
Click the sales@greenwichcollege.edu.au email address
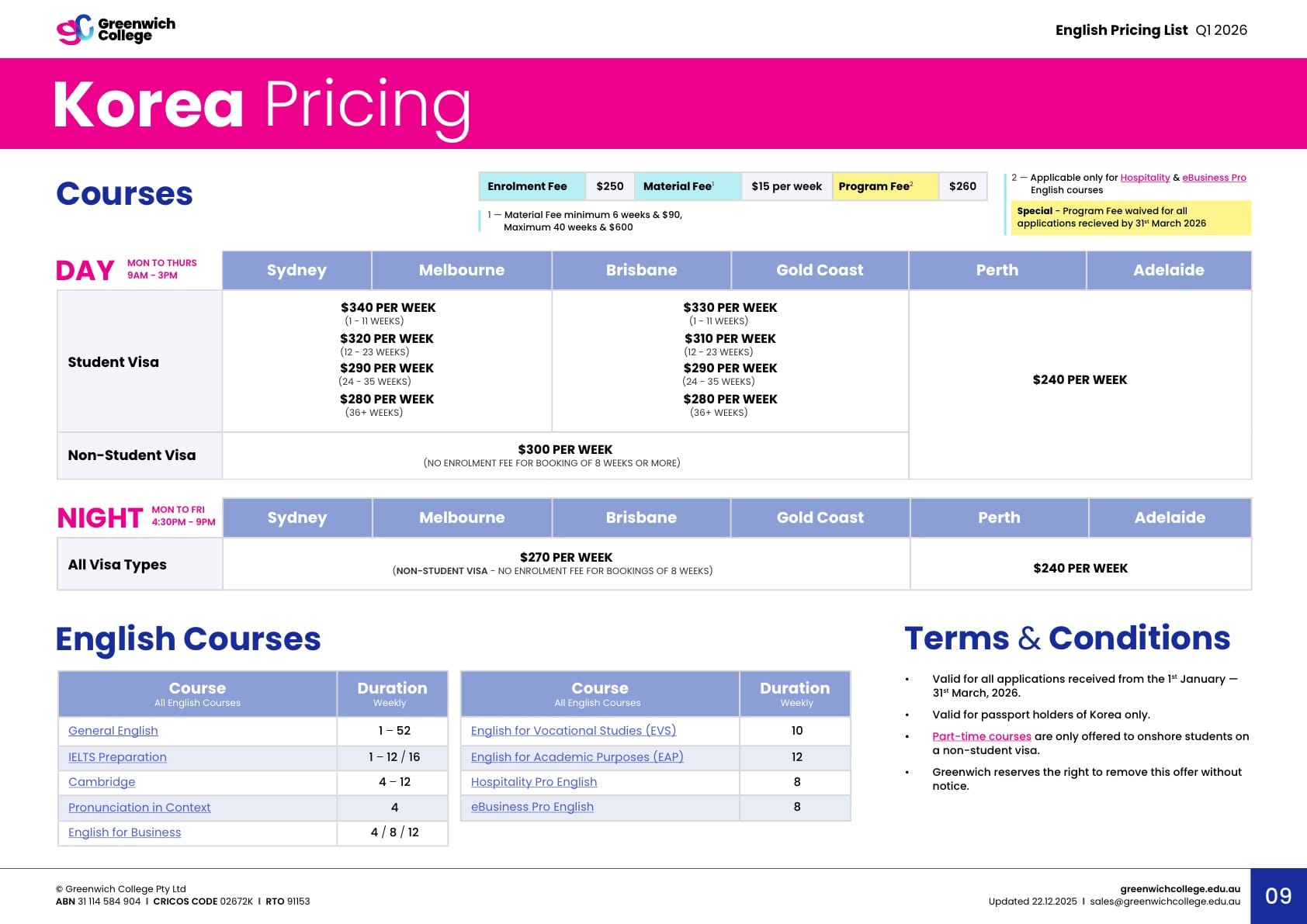click(1164, 902)
